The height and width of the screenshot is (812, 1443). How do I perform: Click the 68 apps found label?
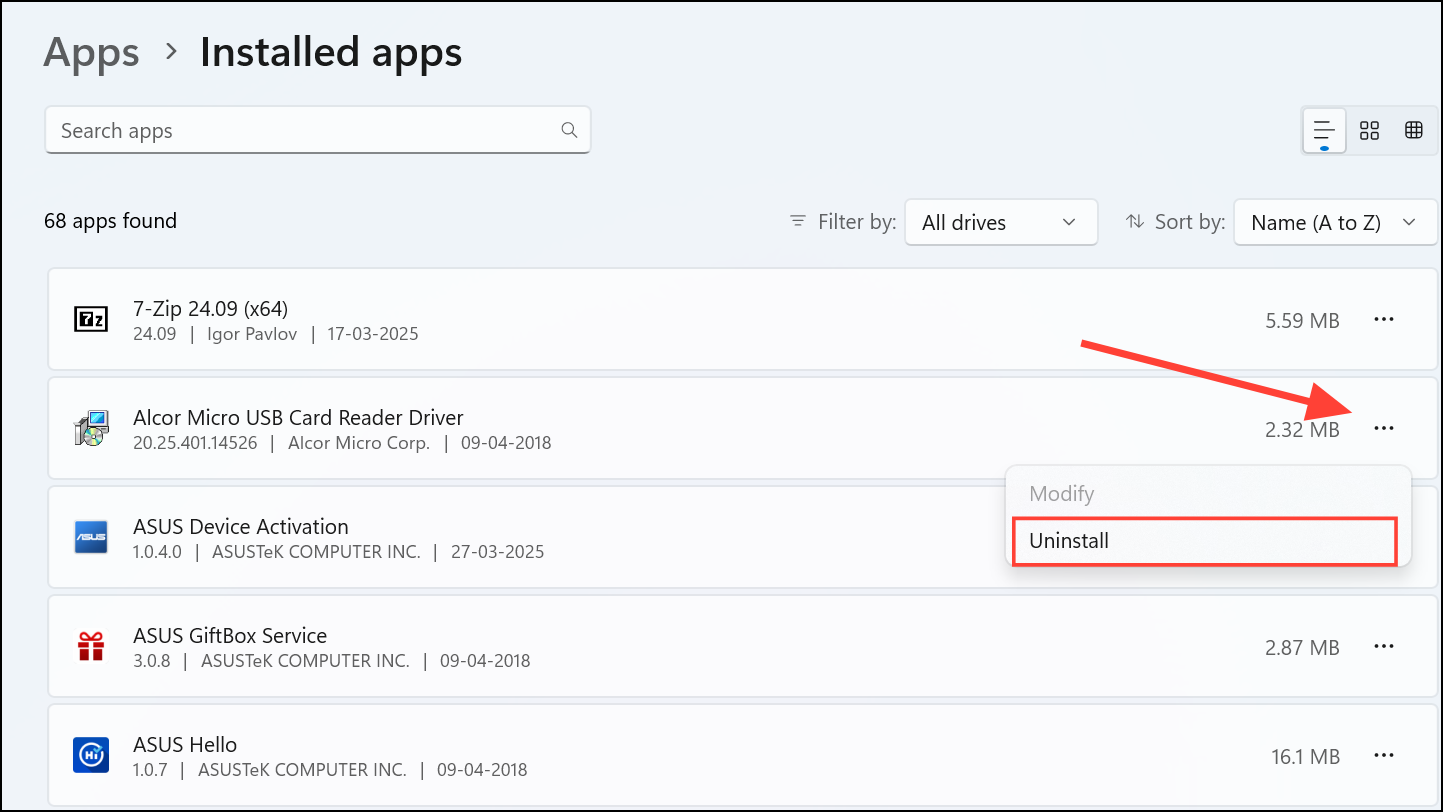click(x=110, y=221)
